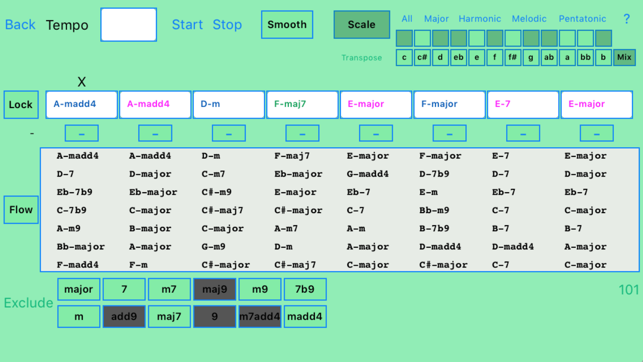The height and width of the screenshot is (362, 643).
Task: Click minus button under F-major slot
Action: point(449,133)
